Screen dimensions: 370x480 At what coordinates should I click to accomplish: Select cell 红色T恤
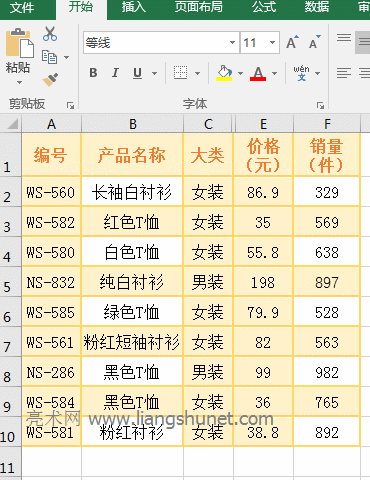[132, 222]
